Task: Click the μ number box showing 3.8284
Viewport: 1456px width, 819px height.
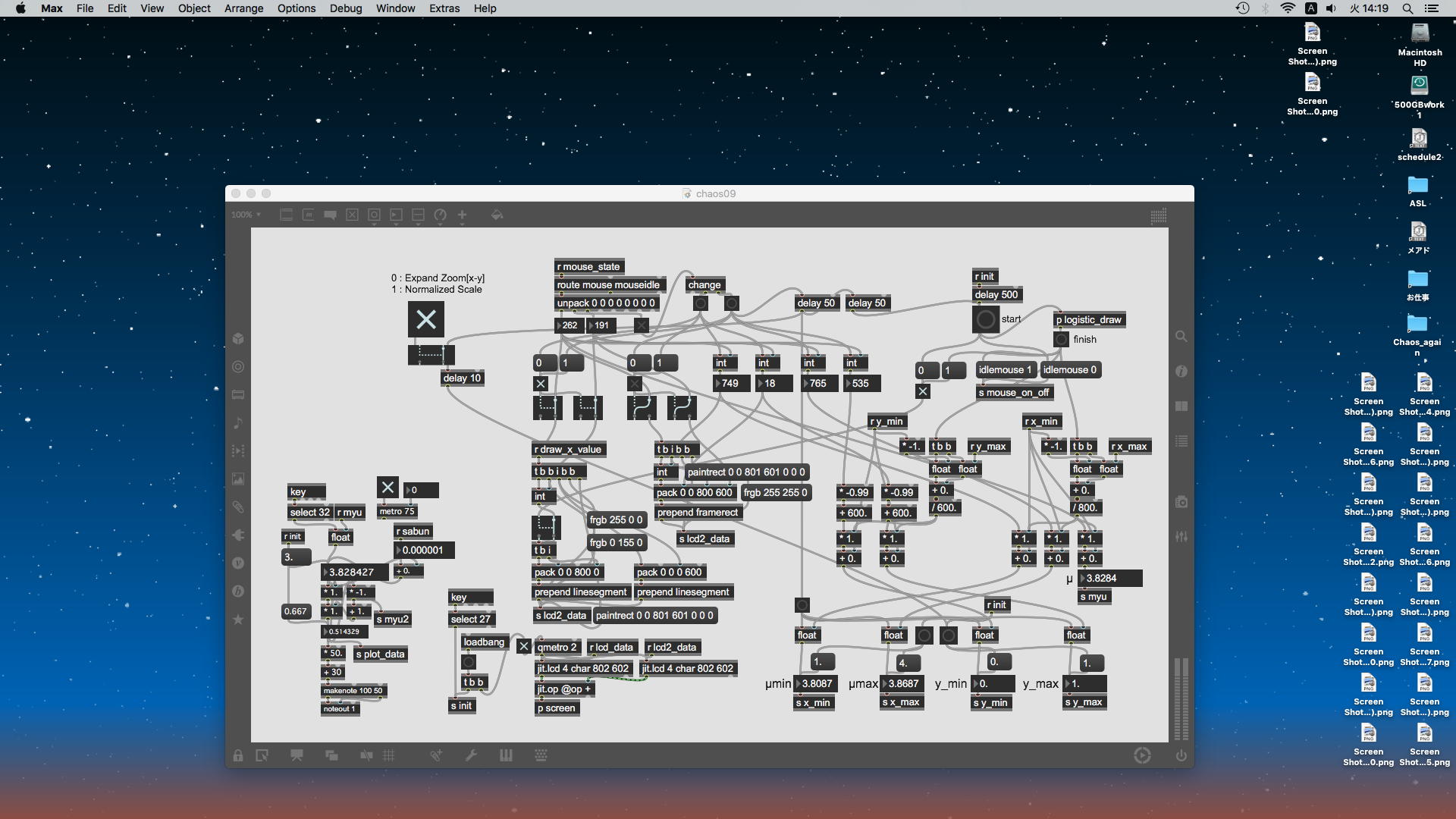Action: [1109, 578]
